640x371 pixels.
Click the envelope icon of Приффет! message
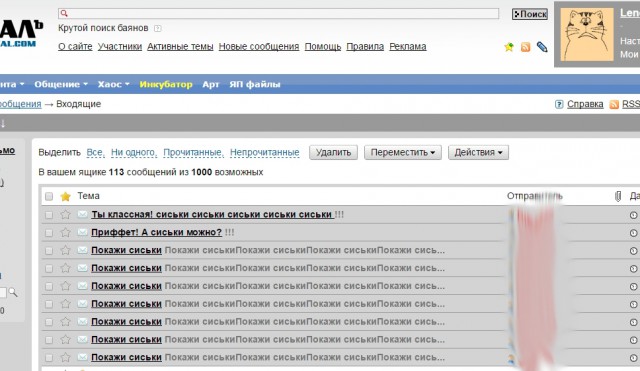coord(82,232)
